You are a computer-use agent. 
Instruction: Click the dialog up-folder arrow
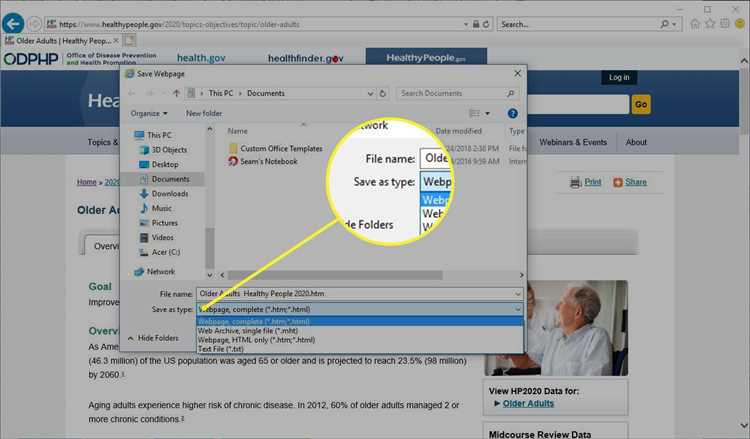coord(176,93)
